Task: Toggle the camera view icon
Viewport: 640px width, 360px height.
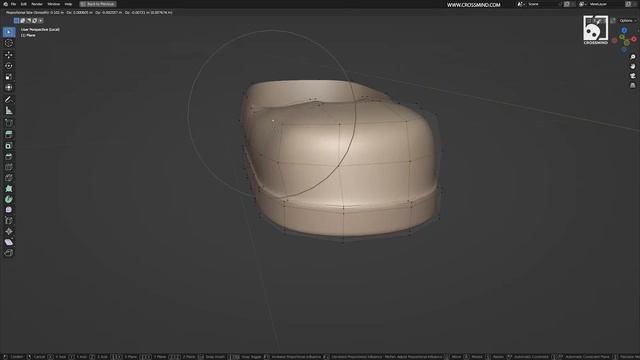Action: click(633, 76)
